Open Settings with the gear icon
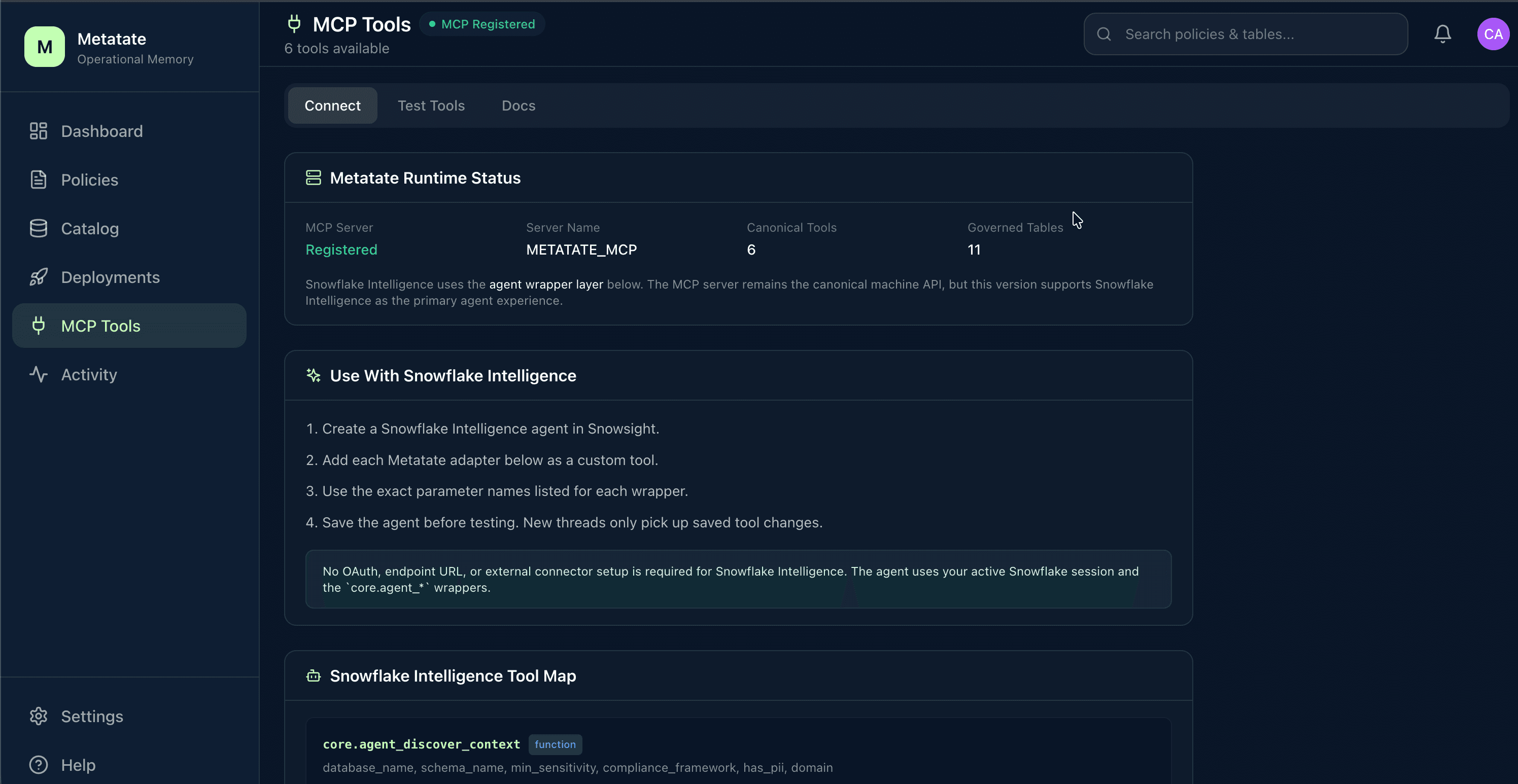Screen dimensions: 1518x784 tap(39, 716)
